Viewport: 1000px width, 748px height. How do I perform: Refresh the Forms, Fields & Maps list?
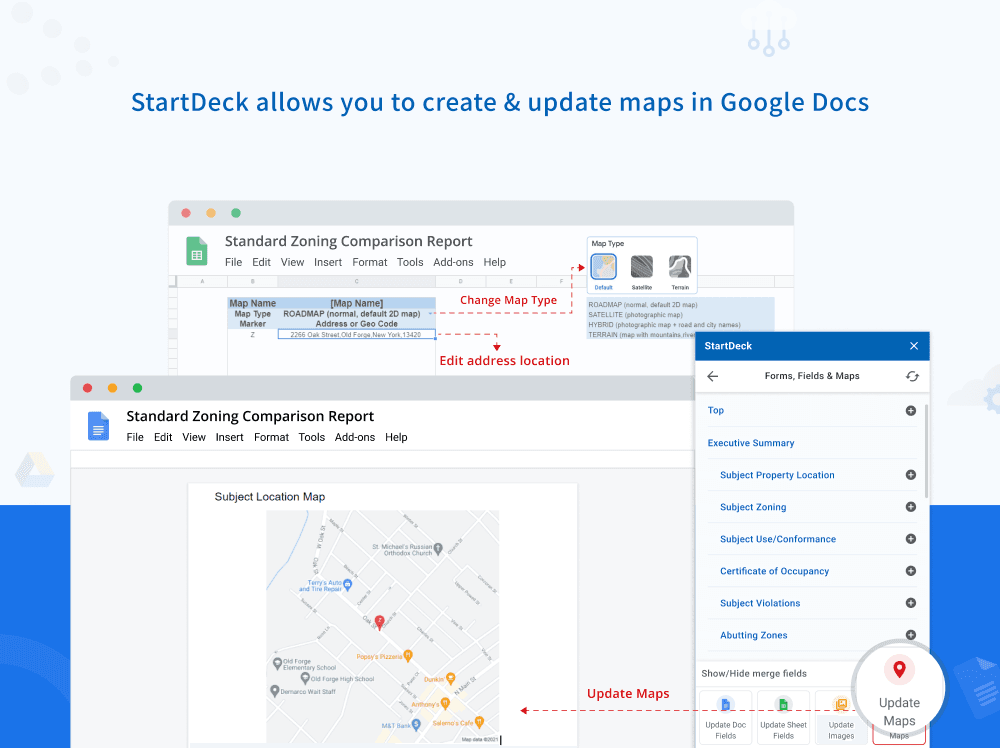point(913,376)
